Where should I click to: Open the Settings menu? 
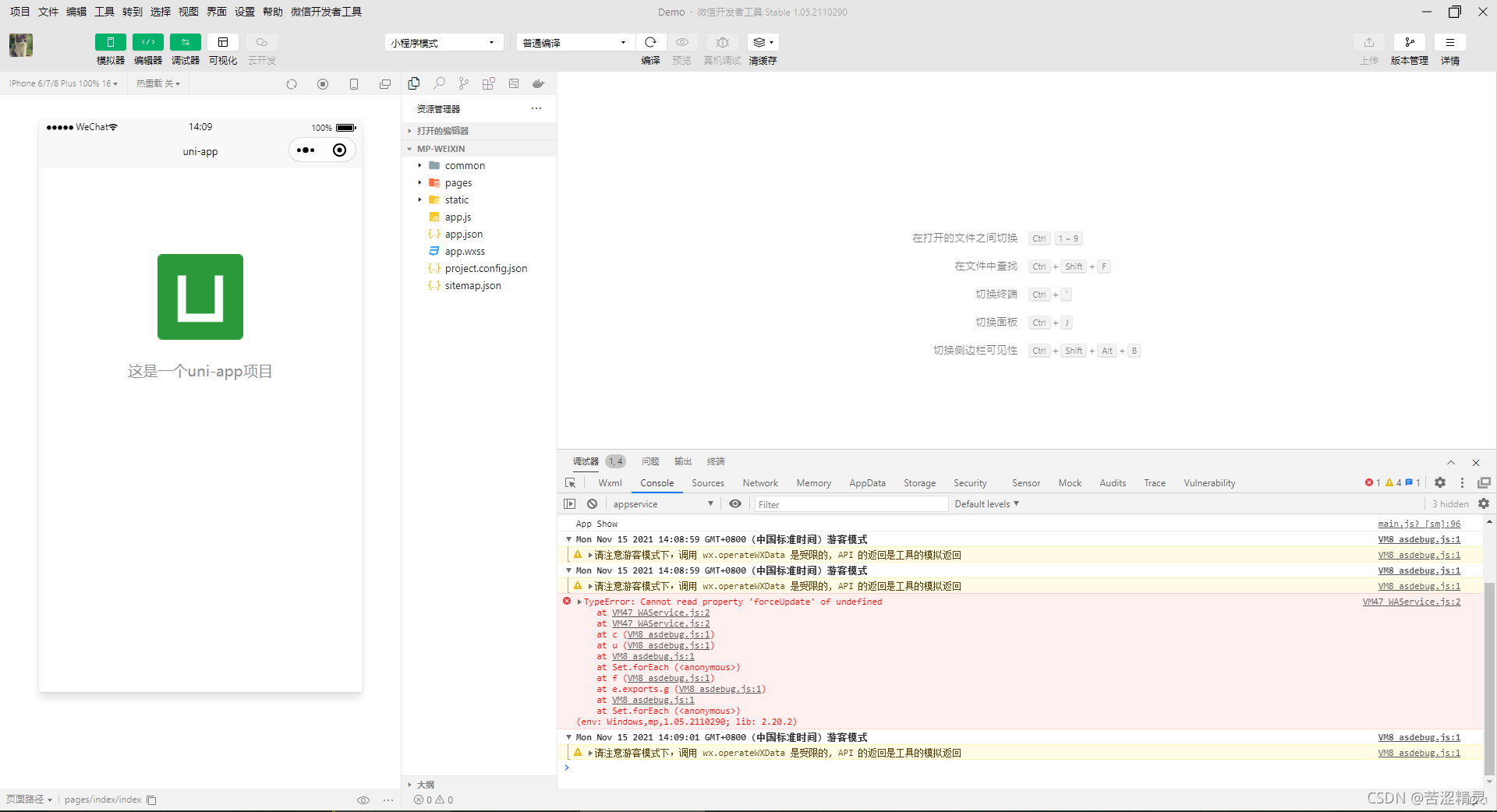pyautogui.click(x=245, y=12)
